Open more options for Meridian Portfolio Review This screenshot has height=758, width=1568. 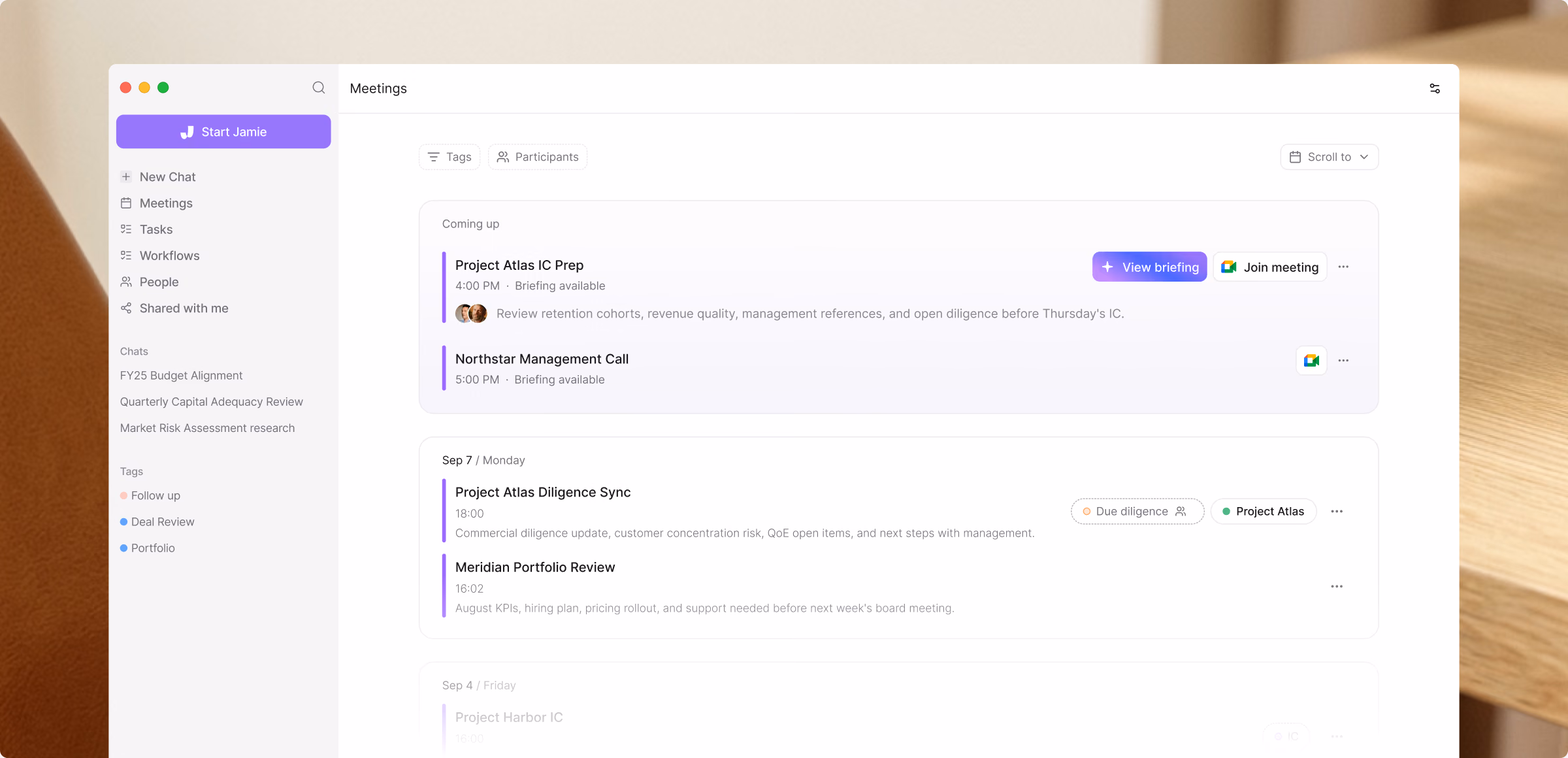pos(1337,587)
